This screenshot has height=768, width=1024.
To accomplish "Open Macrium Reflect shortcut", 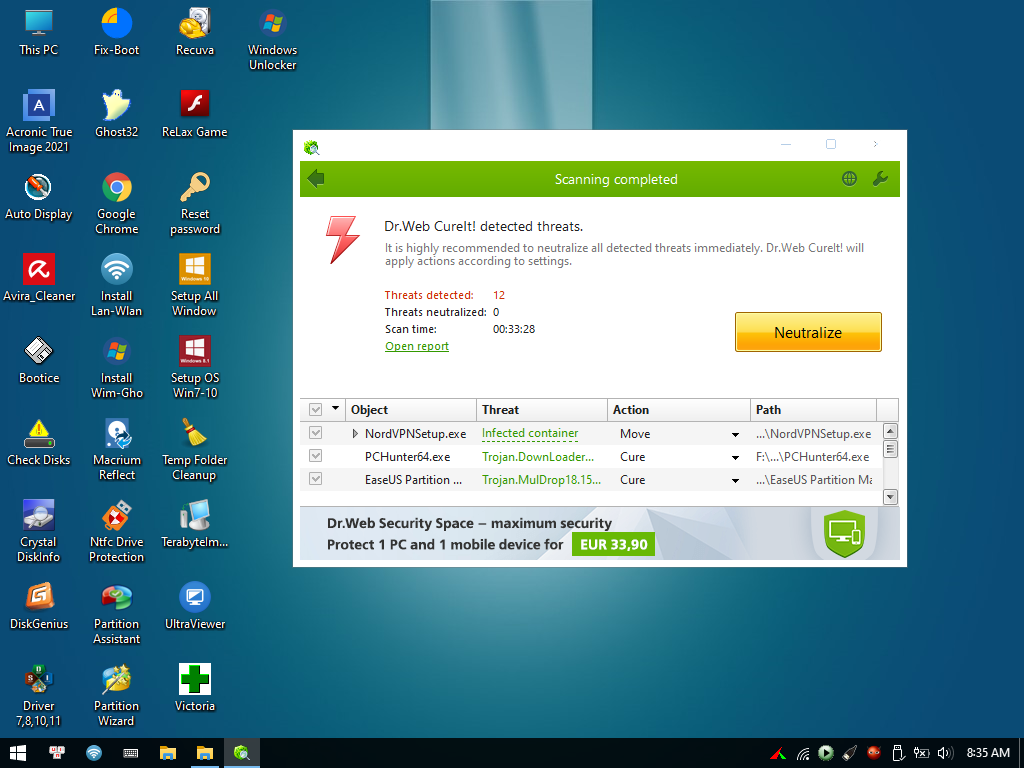I will [116, 450].
